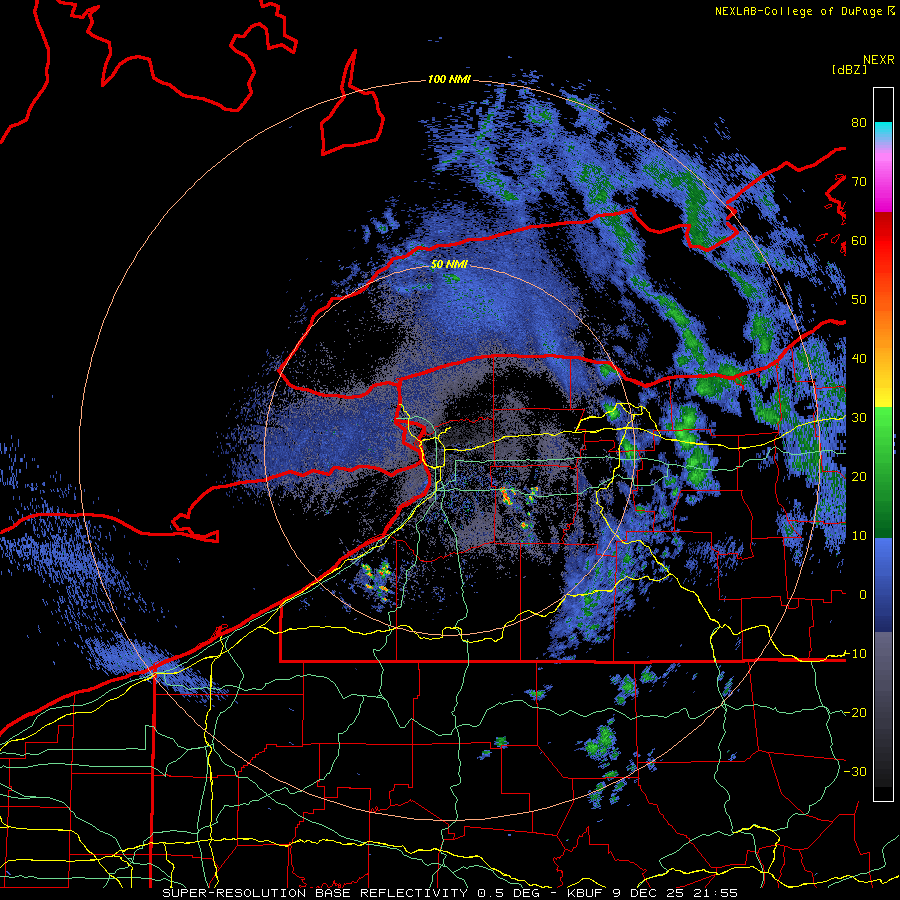Screen dimensions: 900x900
Task: Click the 100 NMI range ring label
Action: click(x=449, y=79)
